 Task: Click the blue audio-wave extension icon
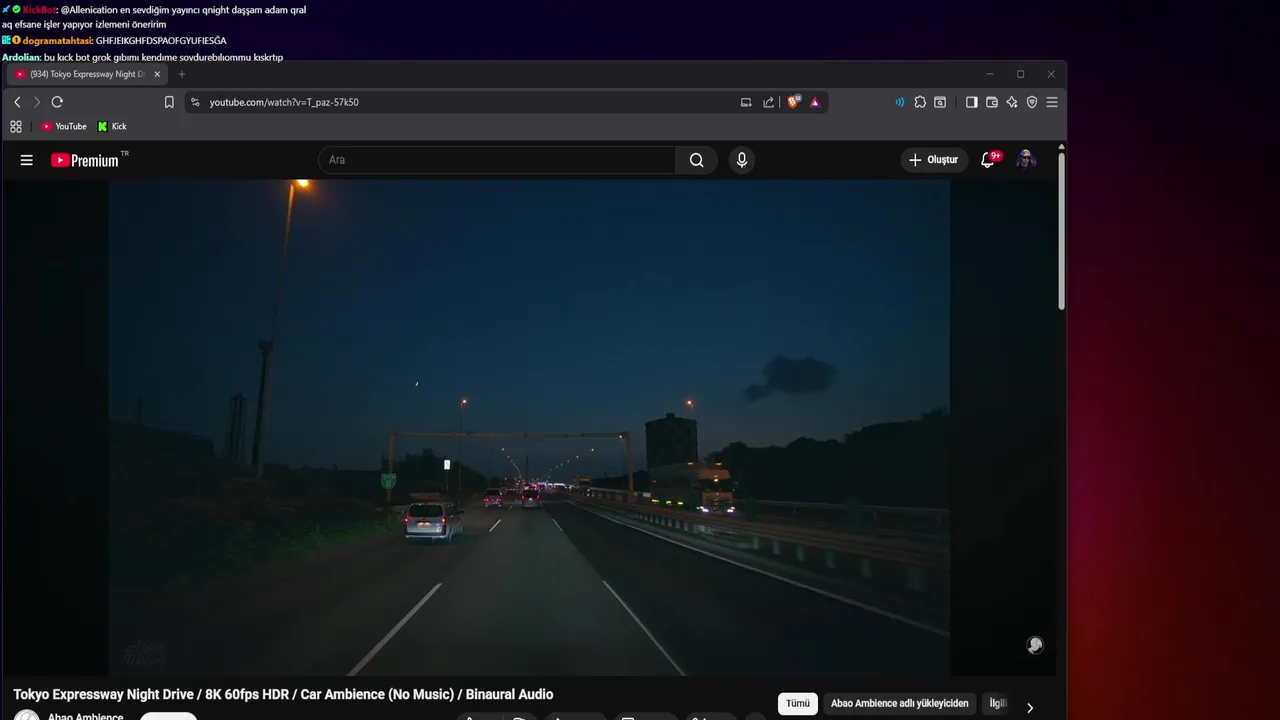899,102
